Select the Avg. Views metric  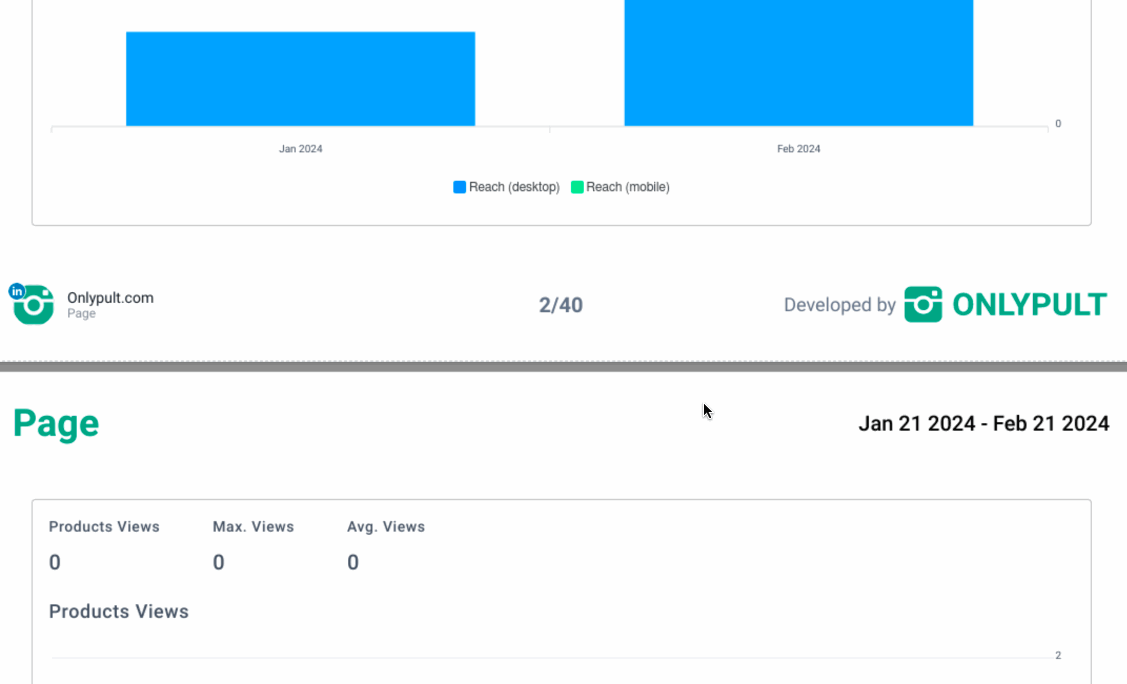[x=386, y=527]
